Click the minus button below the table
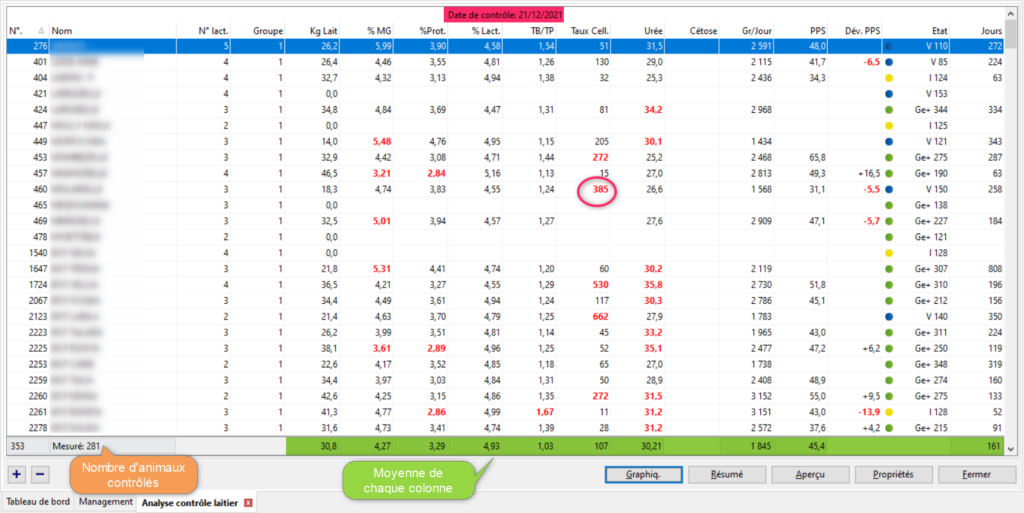1024x513 pixels. (40, 473)
